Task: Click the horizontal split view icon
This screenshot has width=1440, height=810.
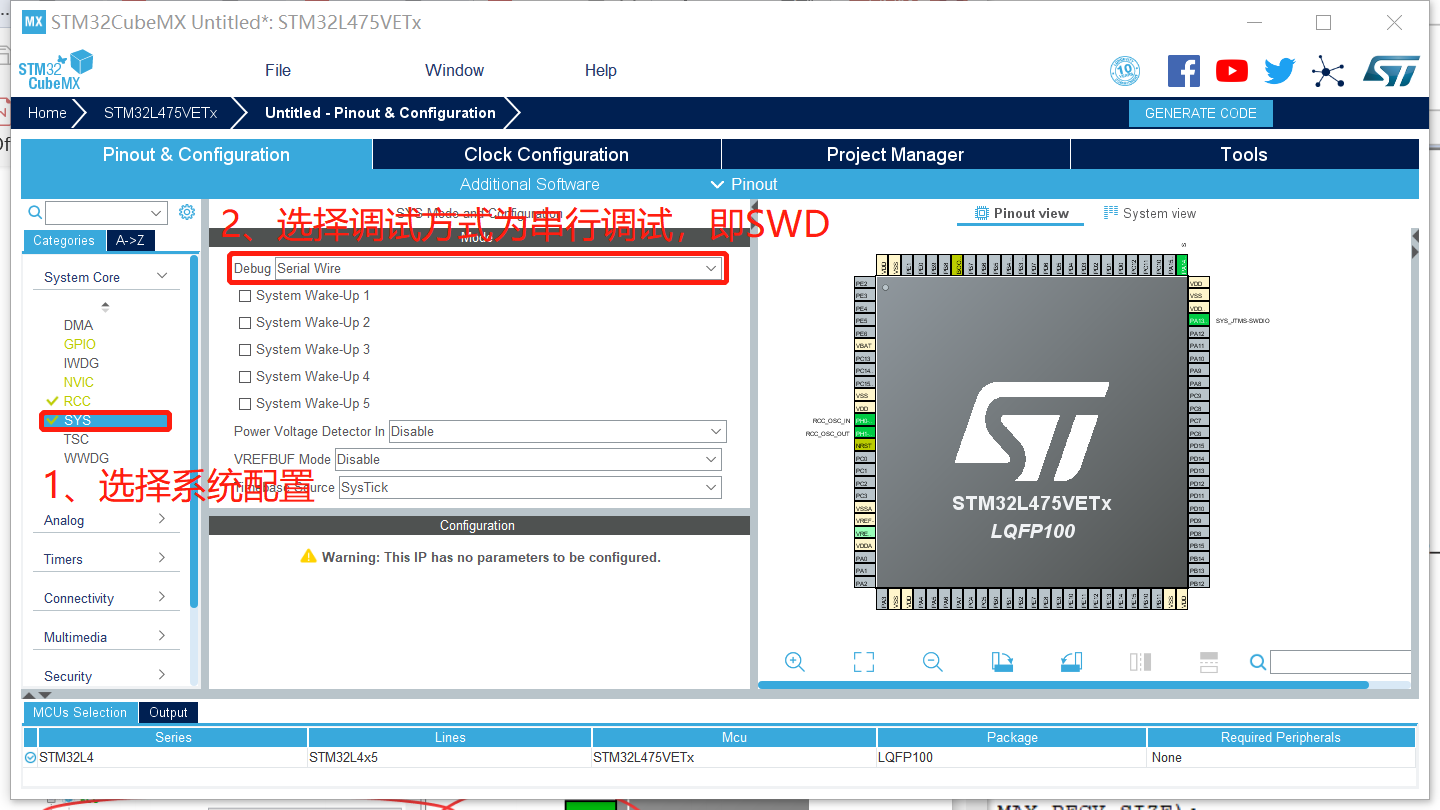Action: [1140, 662]
